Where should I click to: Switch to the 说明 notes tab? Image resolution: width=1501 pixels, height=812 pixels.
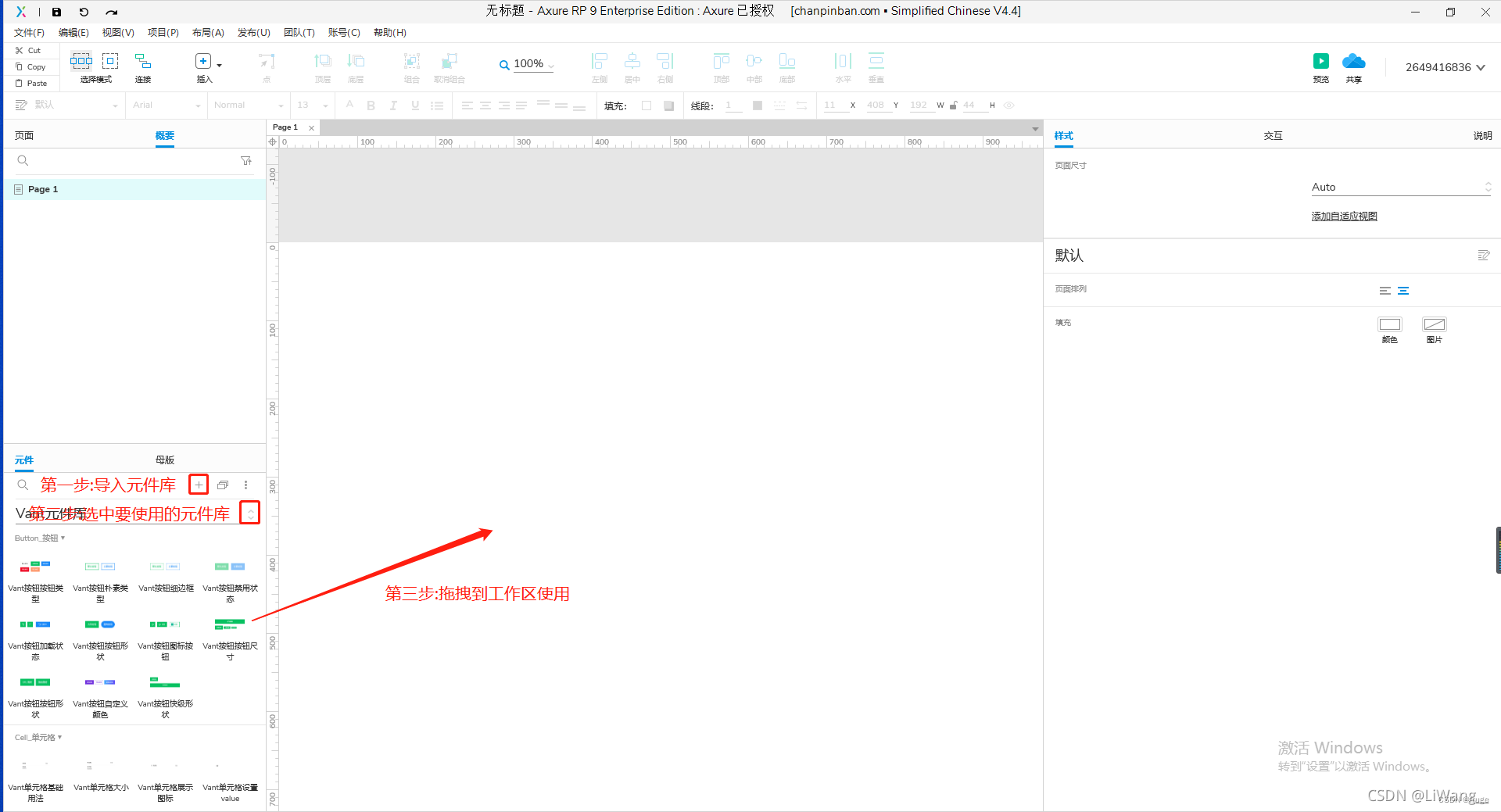click(1482, 135)
